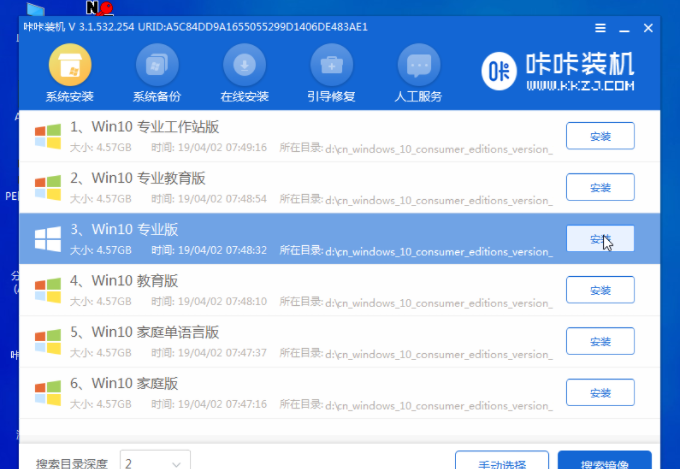Open the hamburger menu in title bar
Screen dimensions: 681x469
pos(598,29)
